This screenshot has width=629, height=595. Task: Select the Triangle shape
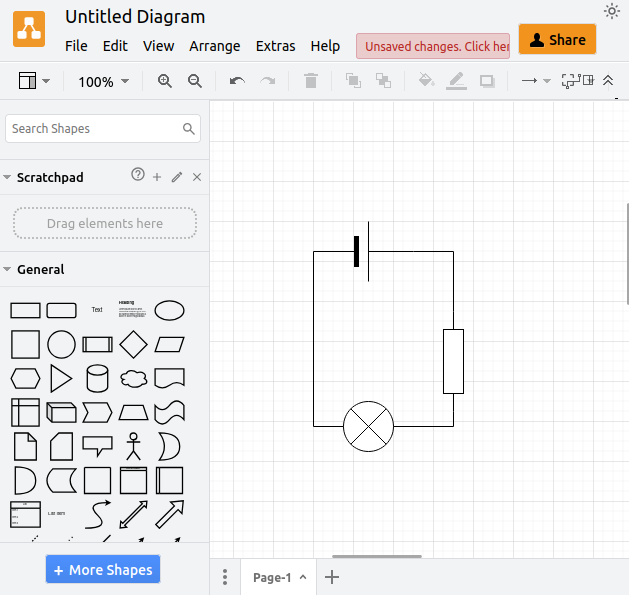tap(61, 378)
